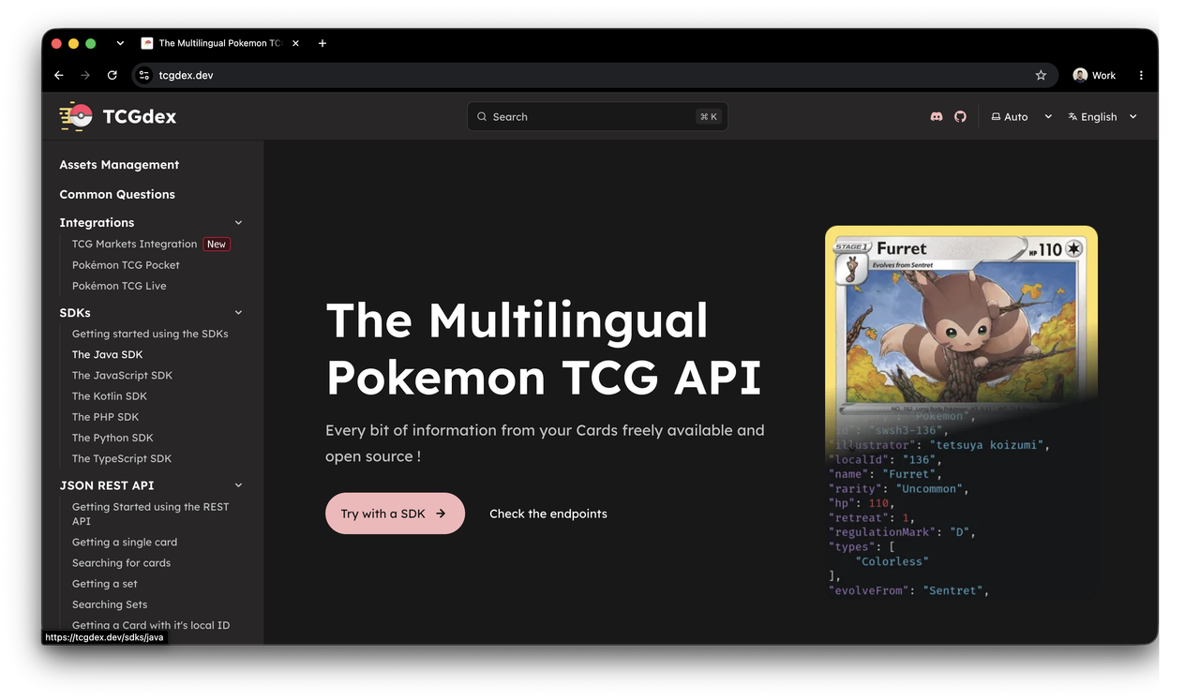Viewport: 1200px width, 700px height.
Task: Open Chrome's three-dot menu
Action: click(1141, 75)
